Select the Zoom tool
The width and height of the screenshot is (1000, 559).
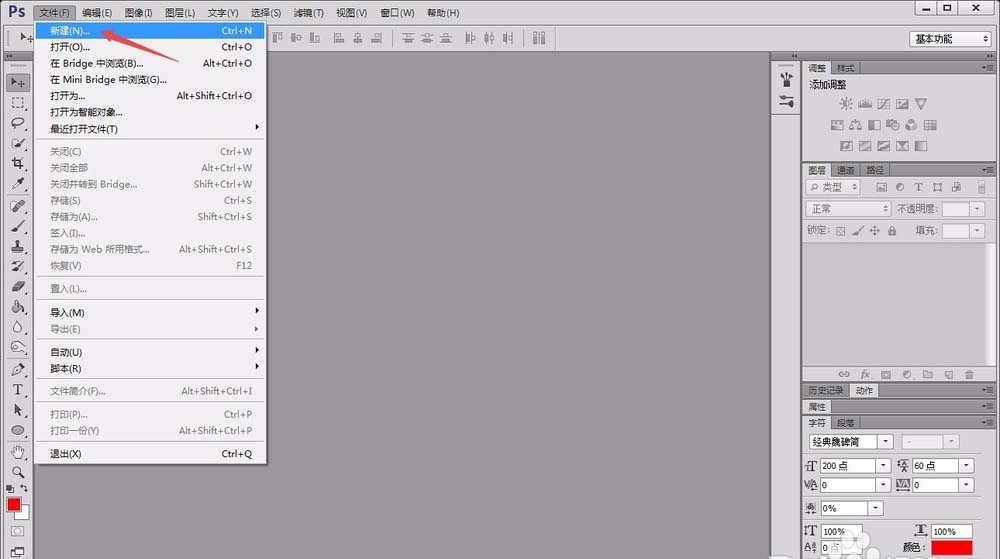pyautogui.click(x=17, y=472)
